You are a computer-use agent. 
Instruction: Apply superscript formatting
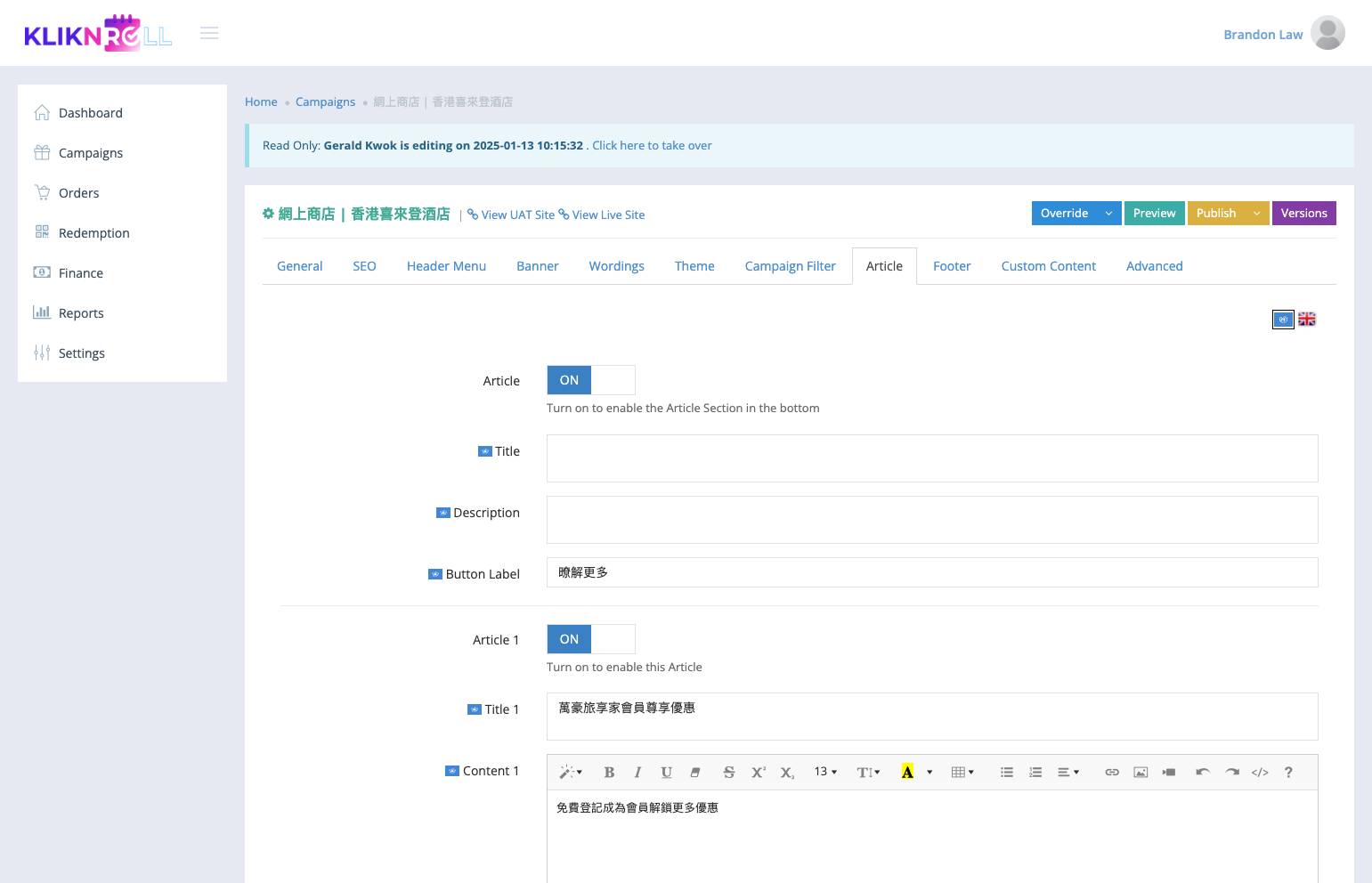coord(758,773)
